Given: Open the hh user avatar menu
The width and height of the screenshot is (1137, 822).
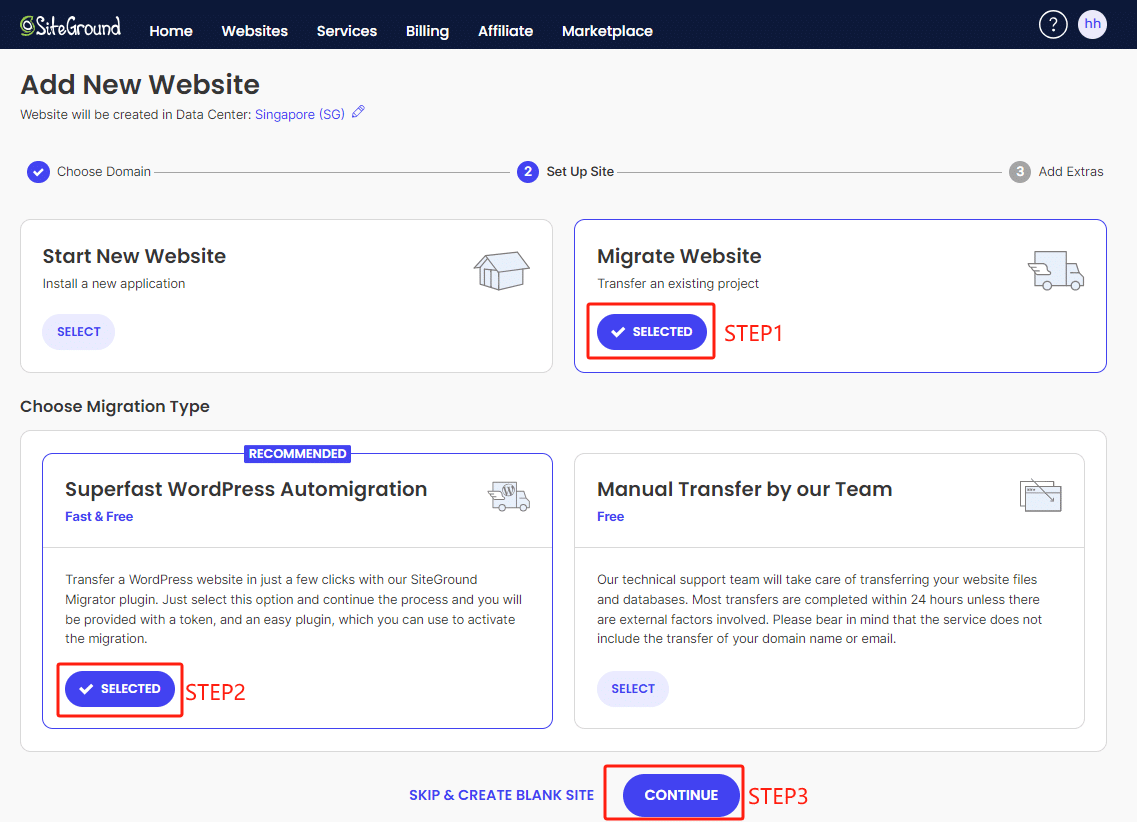Looking at the screenshot, I should pyautogui.click(x=1092, y=25).
